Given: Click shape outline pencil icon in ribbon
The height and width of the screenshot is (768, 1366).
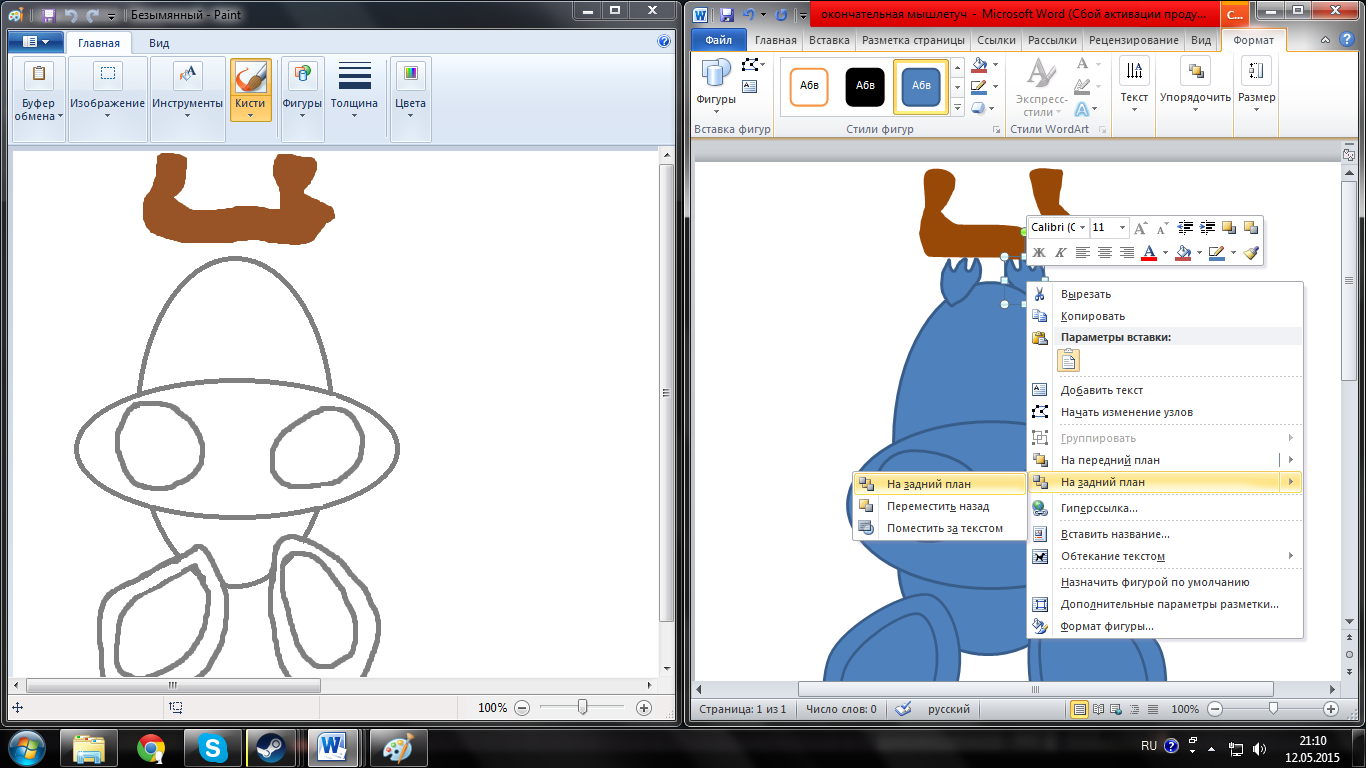Looking at the screenshot, I should point(981,87).
